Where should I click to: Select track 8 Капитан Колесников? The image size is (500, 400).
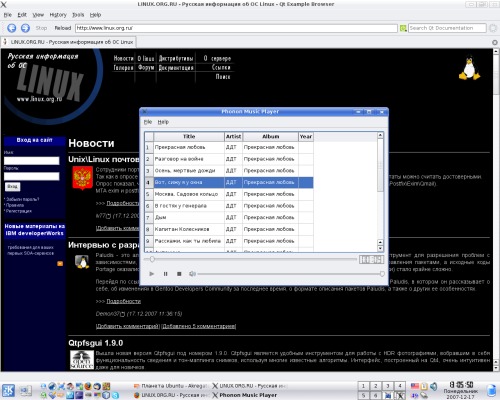pyautogui.click(x=229, y=229)
